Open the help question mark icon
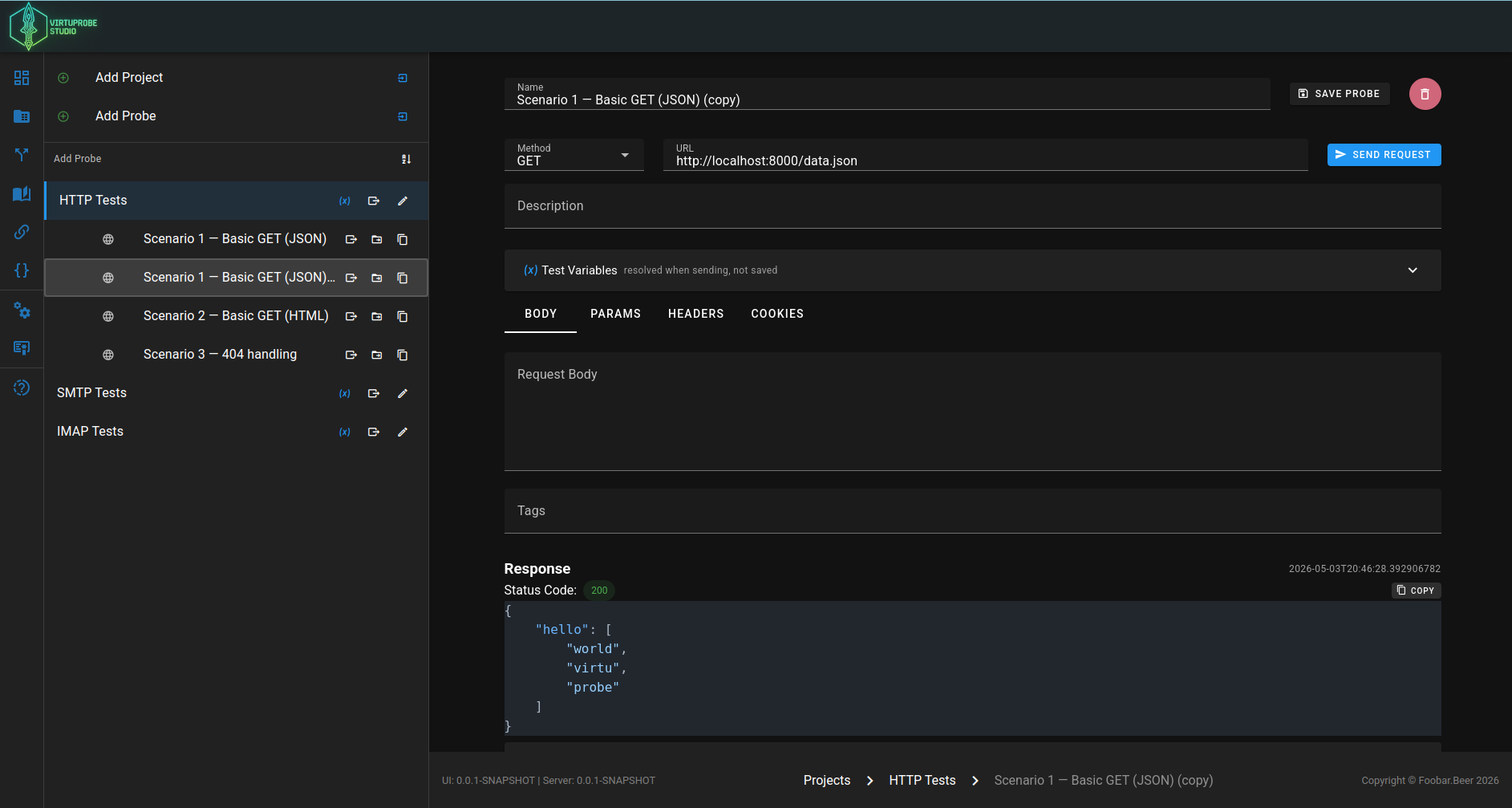The height and width of the screenshot is (808, 1512). 22,388
